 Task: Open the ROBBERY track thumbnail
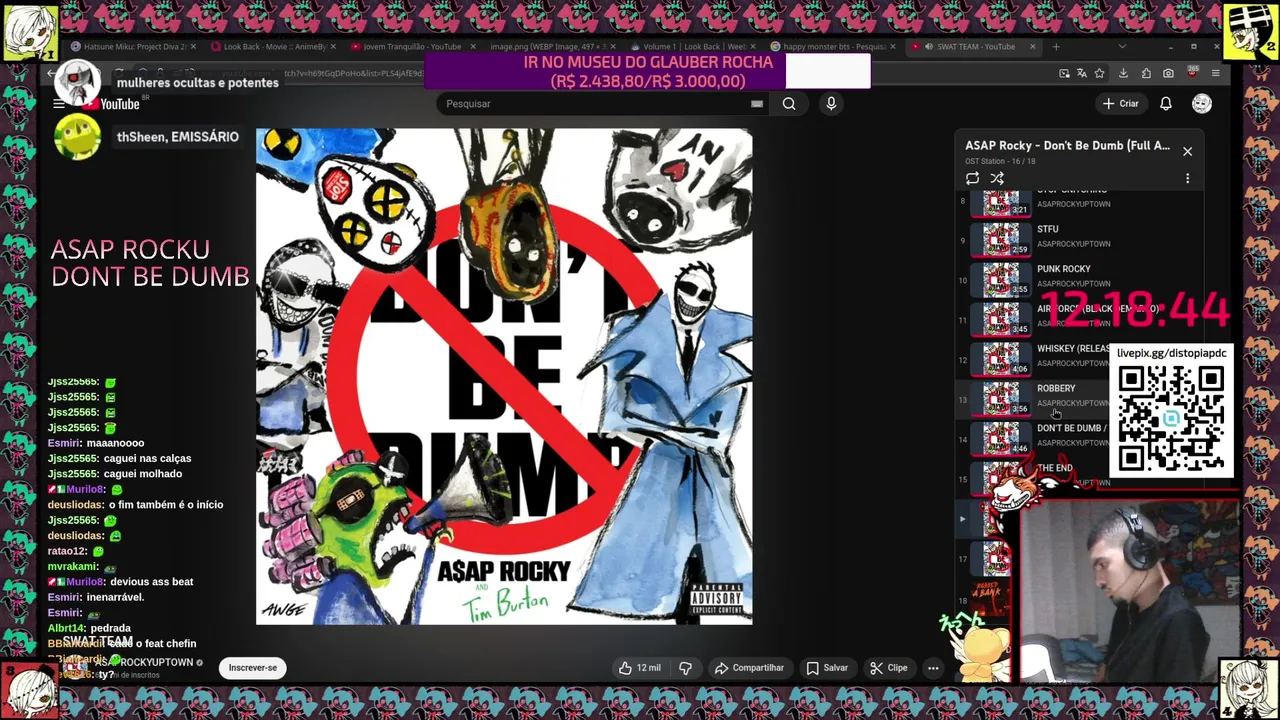tap(1001, 398)
